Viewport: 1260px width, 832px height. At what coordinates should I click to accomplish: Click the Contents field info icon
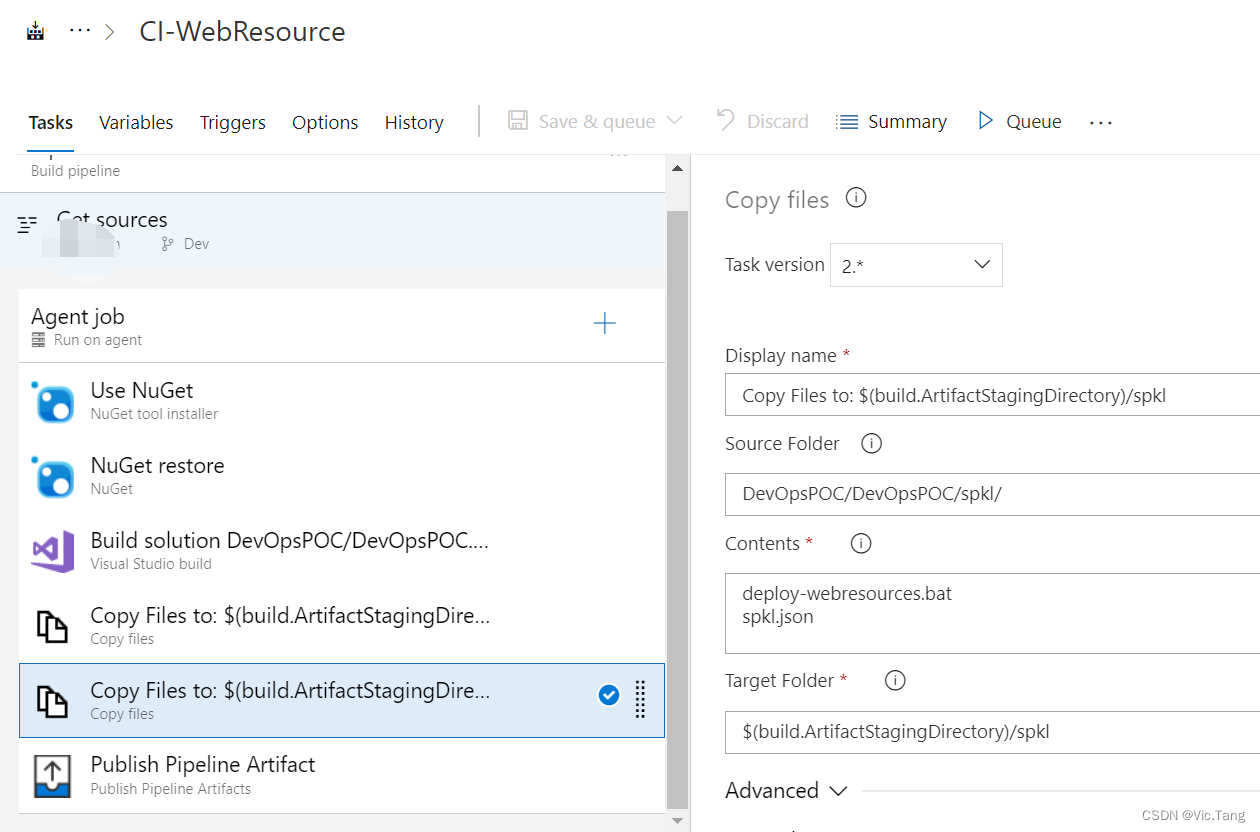pos(860,543)
